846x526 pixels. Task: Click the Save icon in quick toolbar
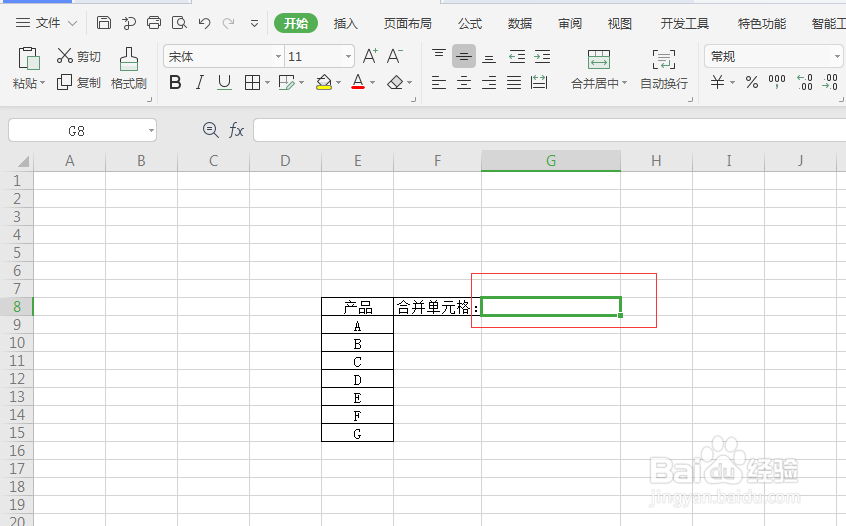(104, 23)
